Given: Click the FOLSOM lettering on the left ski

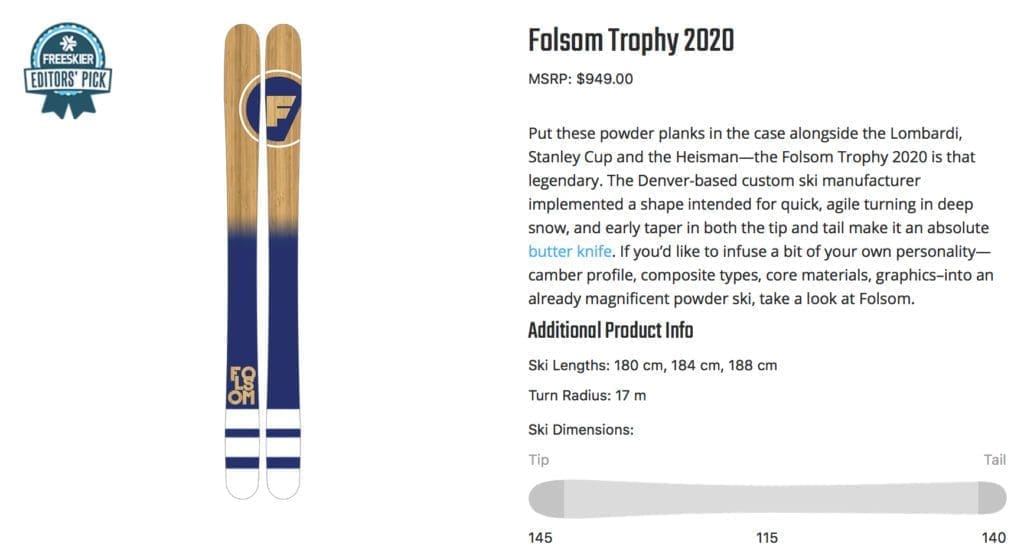Looking at the screenshot, I should (x=242, y=385).
